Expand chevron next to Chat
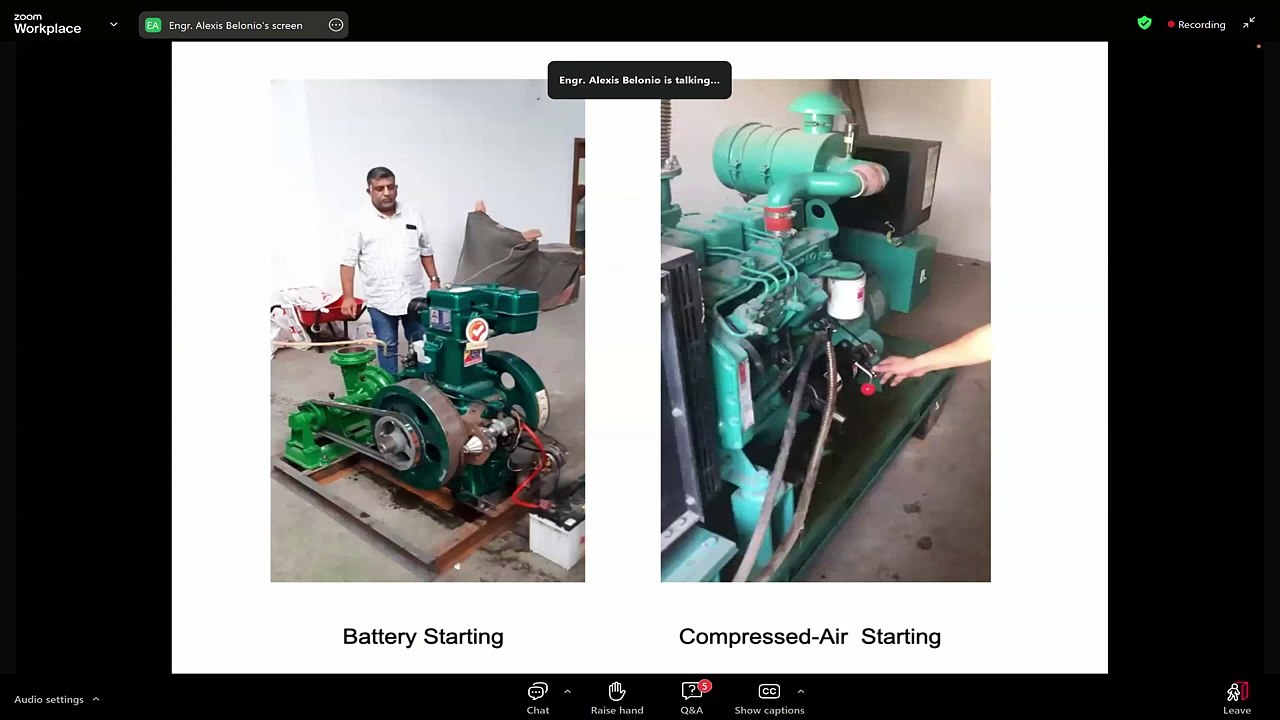 (x=567, y=691)
